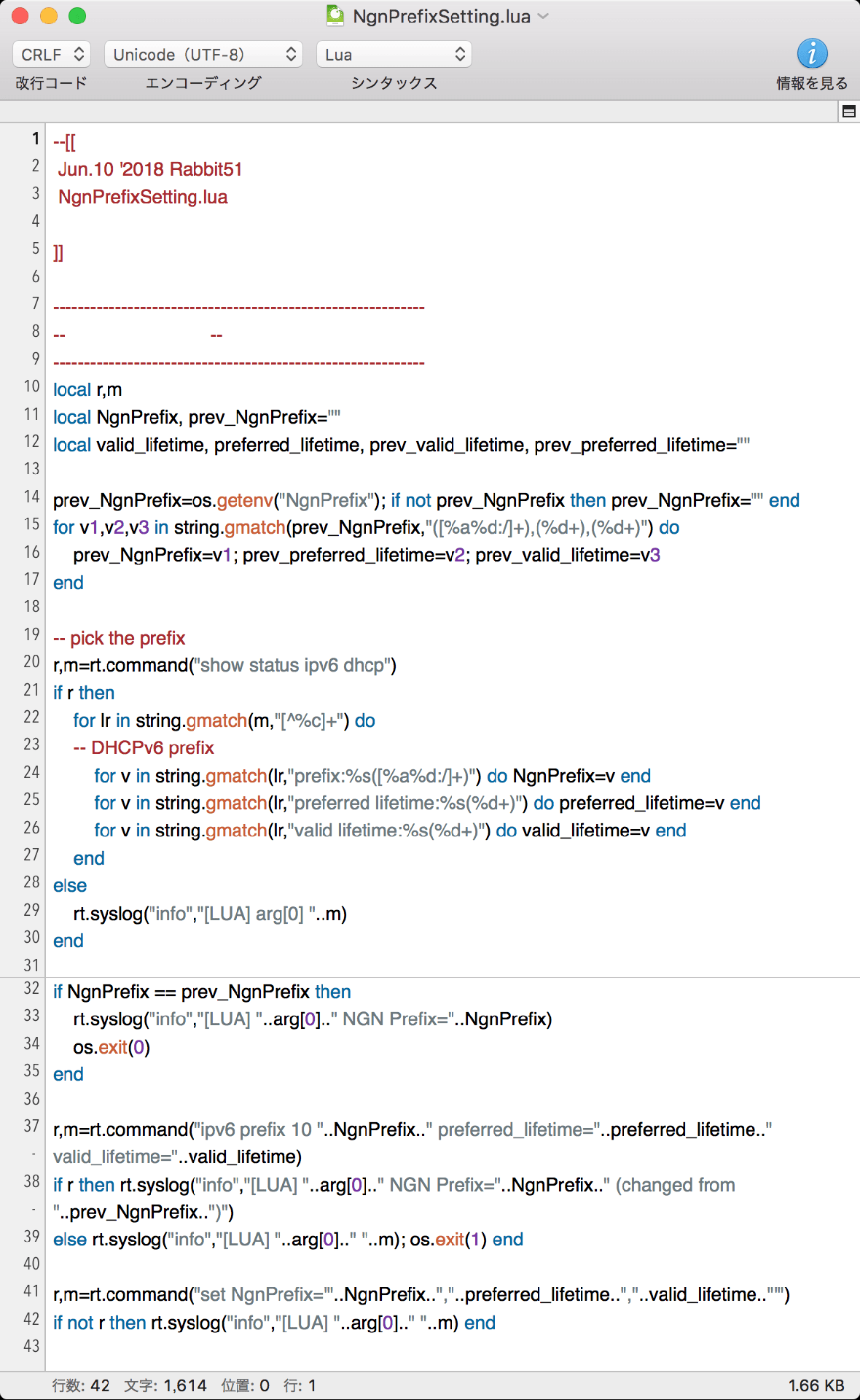Click the 'if not r then' line 42
Screen dimensions: 860x1400
(x=274, y=1323)
